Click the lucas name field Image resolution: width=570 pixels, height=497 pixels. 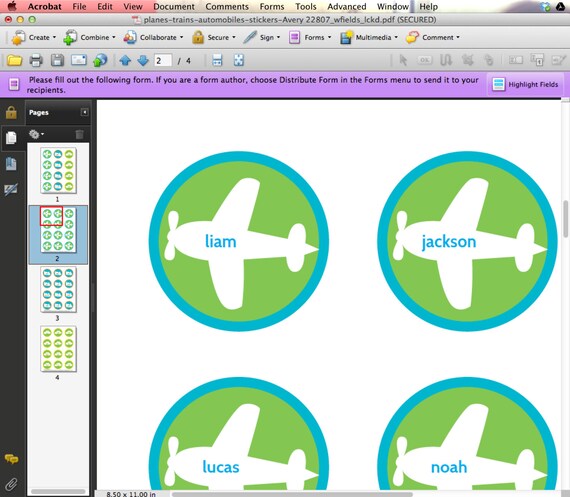tap(221, 467)
